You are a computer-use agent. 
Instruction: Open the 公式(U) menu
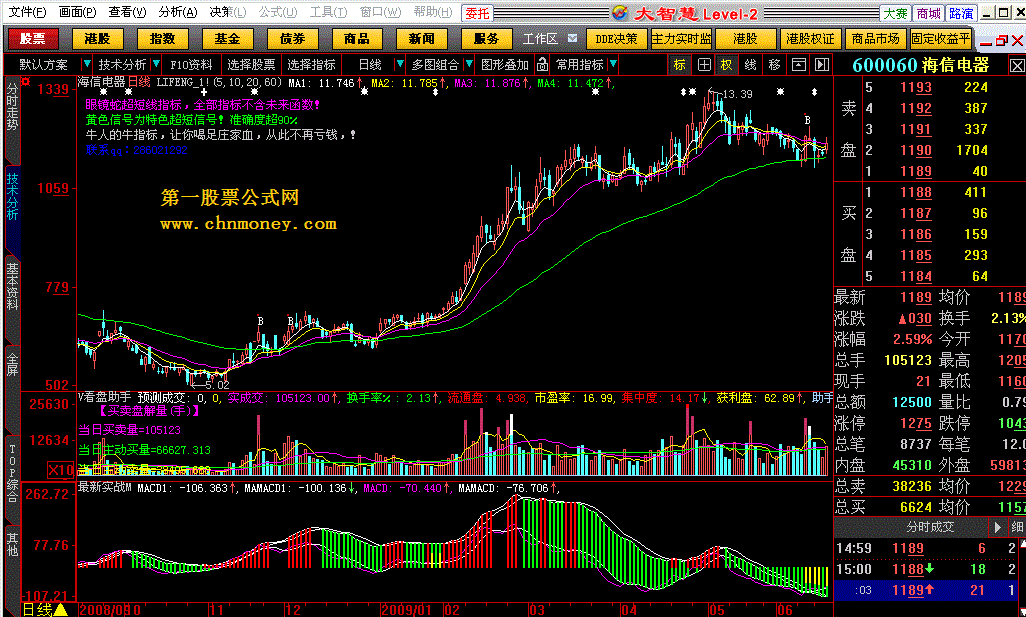click(x=277, y=12)
